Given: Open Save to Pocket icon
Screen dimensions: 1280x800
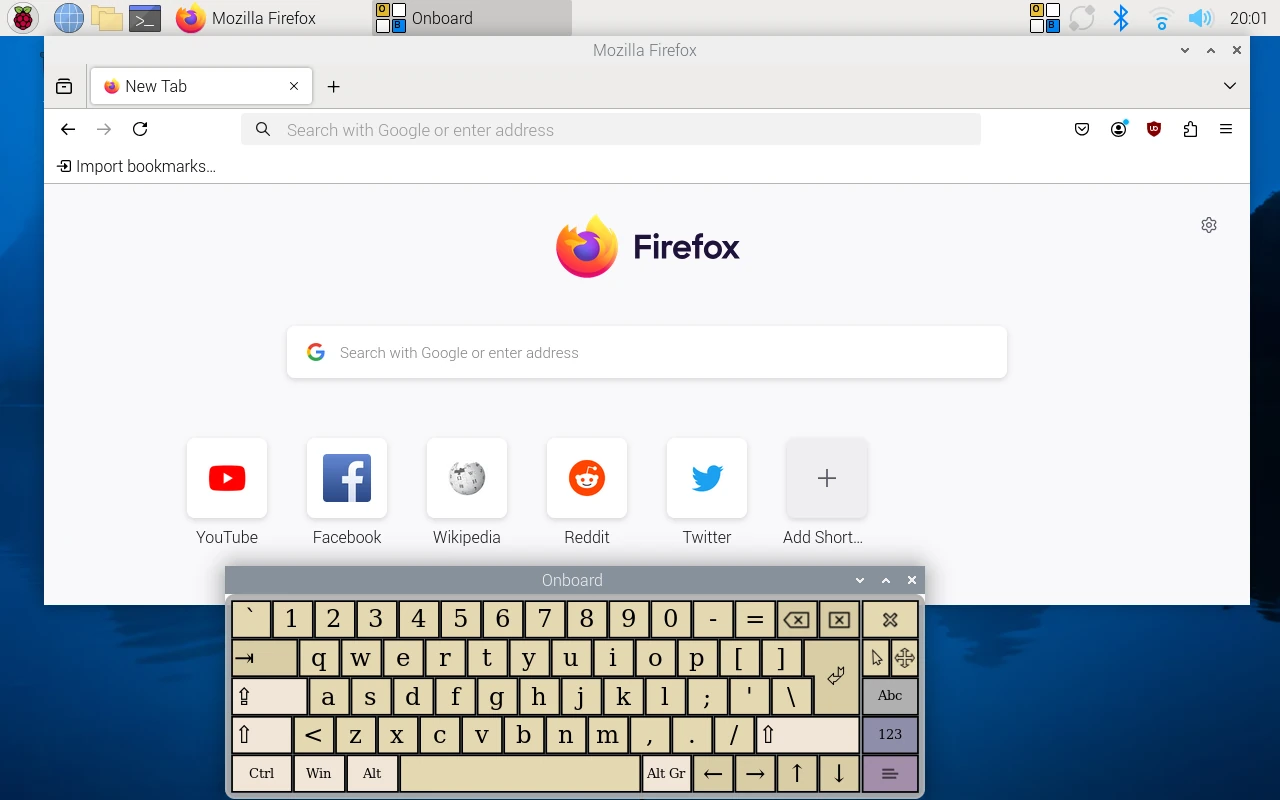Looking at the screenshot, I should pyautogui.click(x=1082, y=129).
